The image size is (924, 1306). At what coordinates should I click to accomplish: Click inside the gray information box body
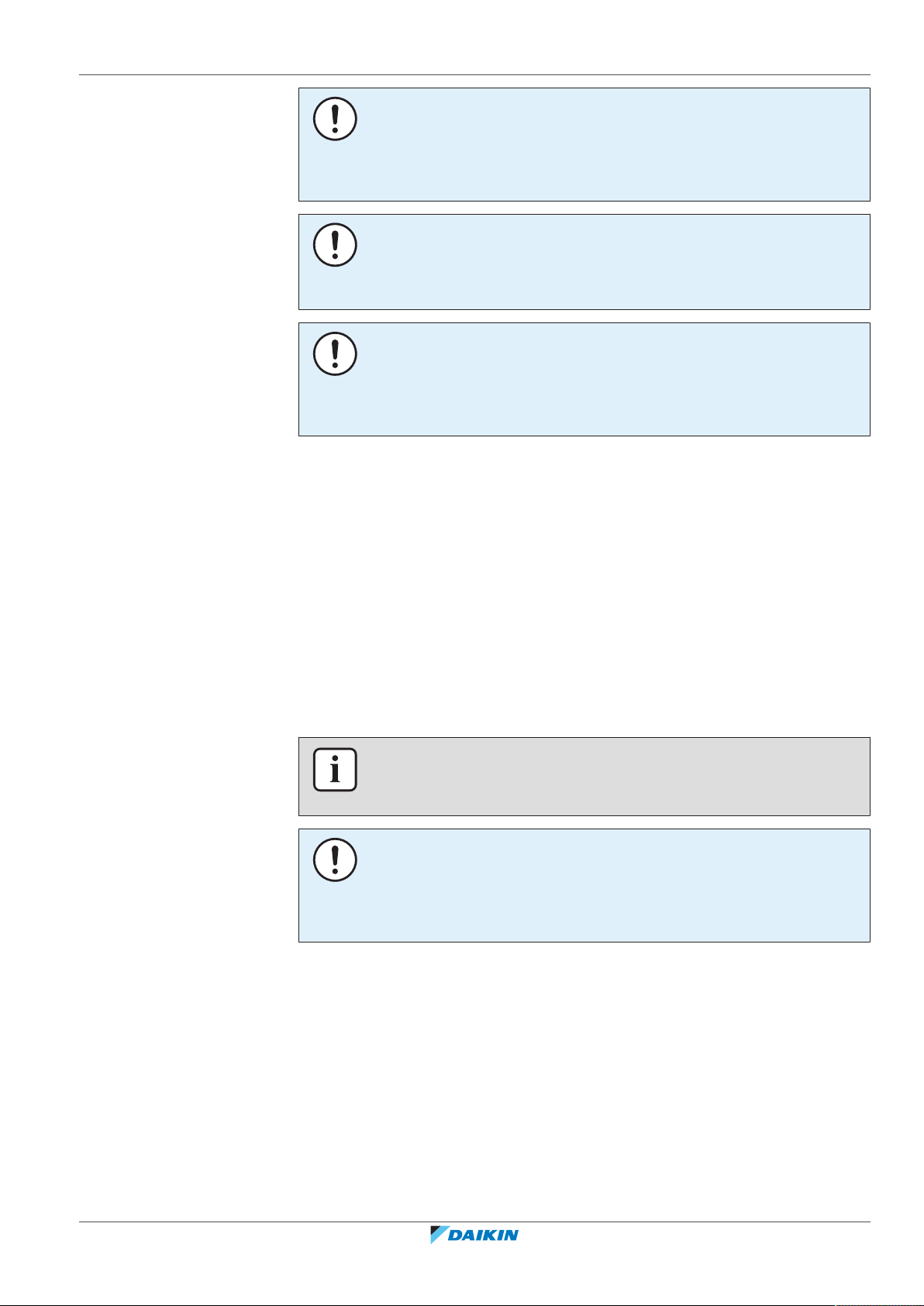click(x=612, y=777)
